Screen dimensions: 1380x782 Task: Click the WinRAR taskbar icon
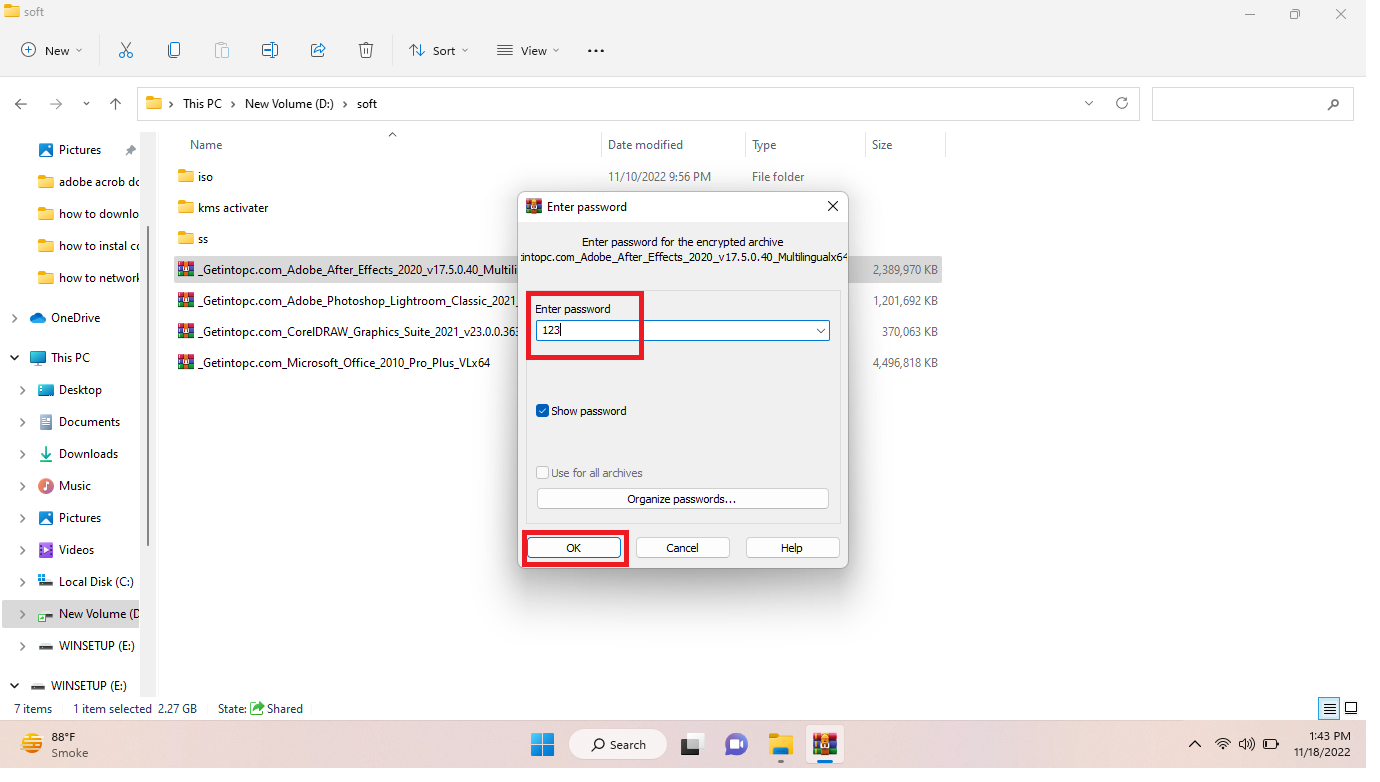(x=825, y=744)
